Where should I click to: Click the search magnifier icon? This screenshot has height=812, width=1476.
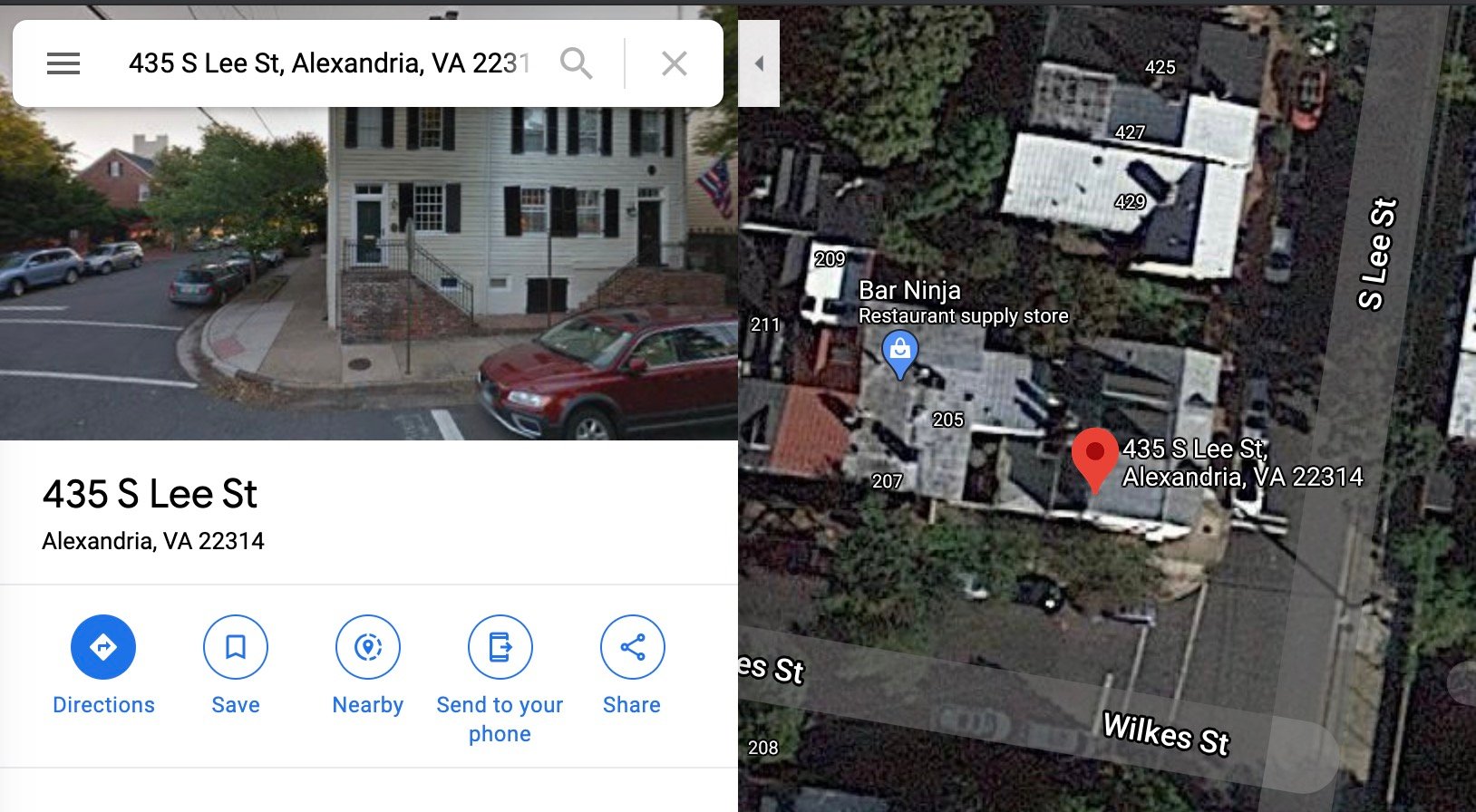pos(577,63)
